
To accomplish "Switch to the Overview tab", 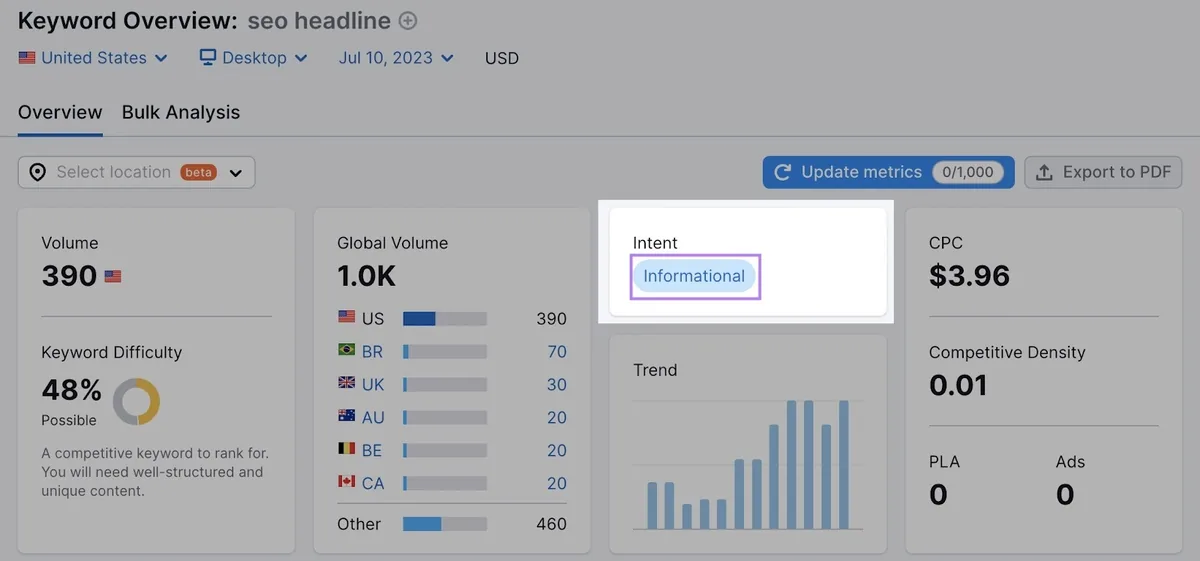I will point(60,112).
